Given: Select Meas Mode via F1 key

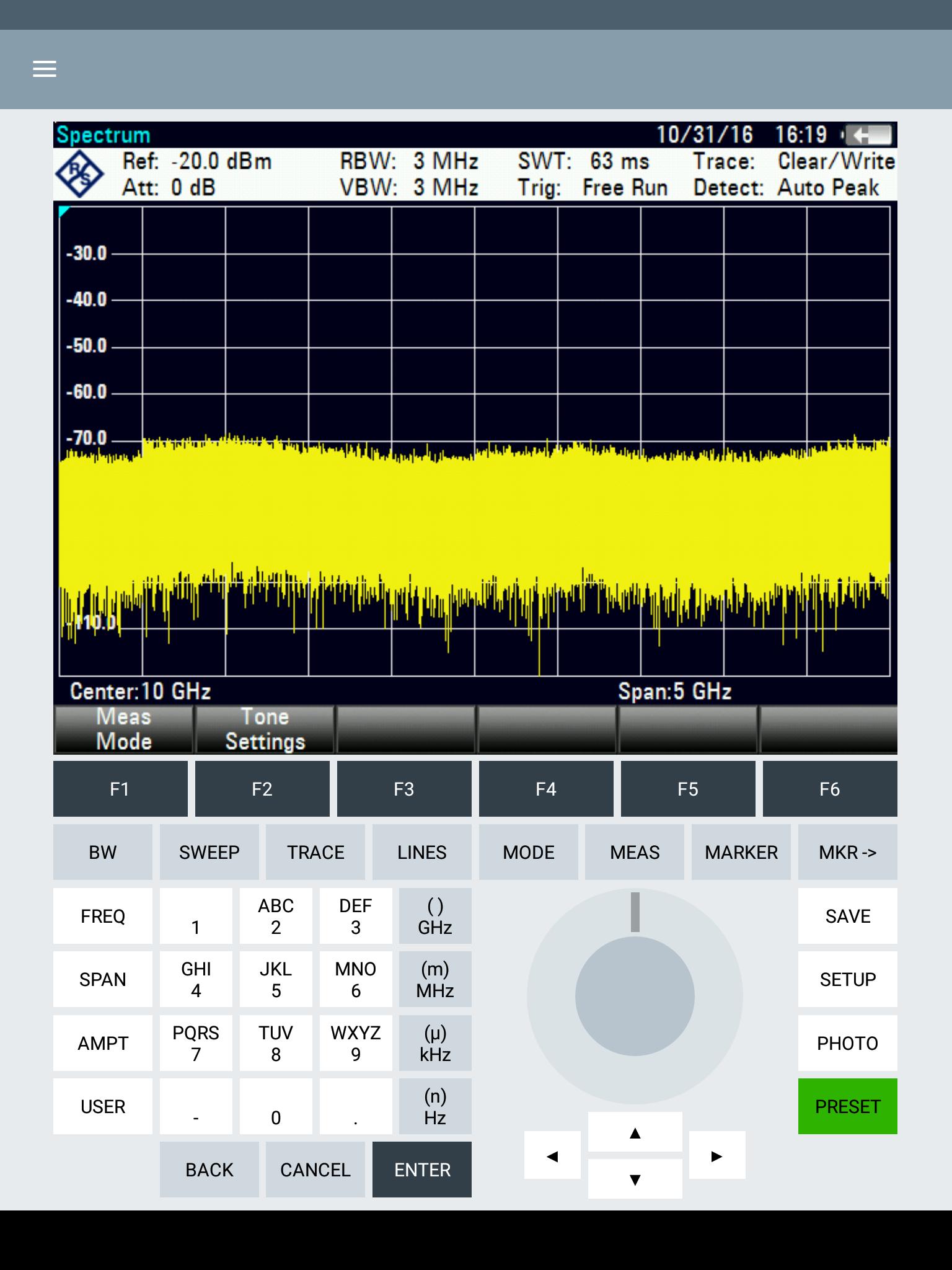Looking at the screenshot, I should coord(120,789).
